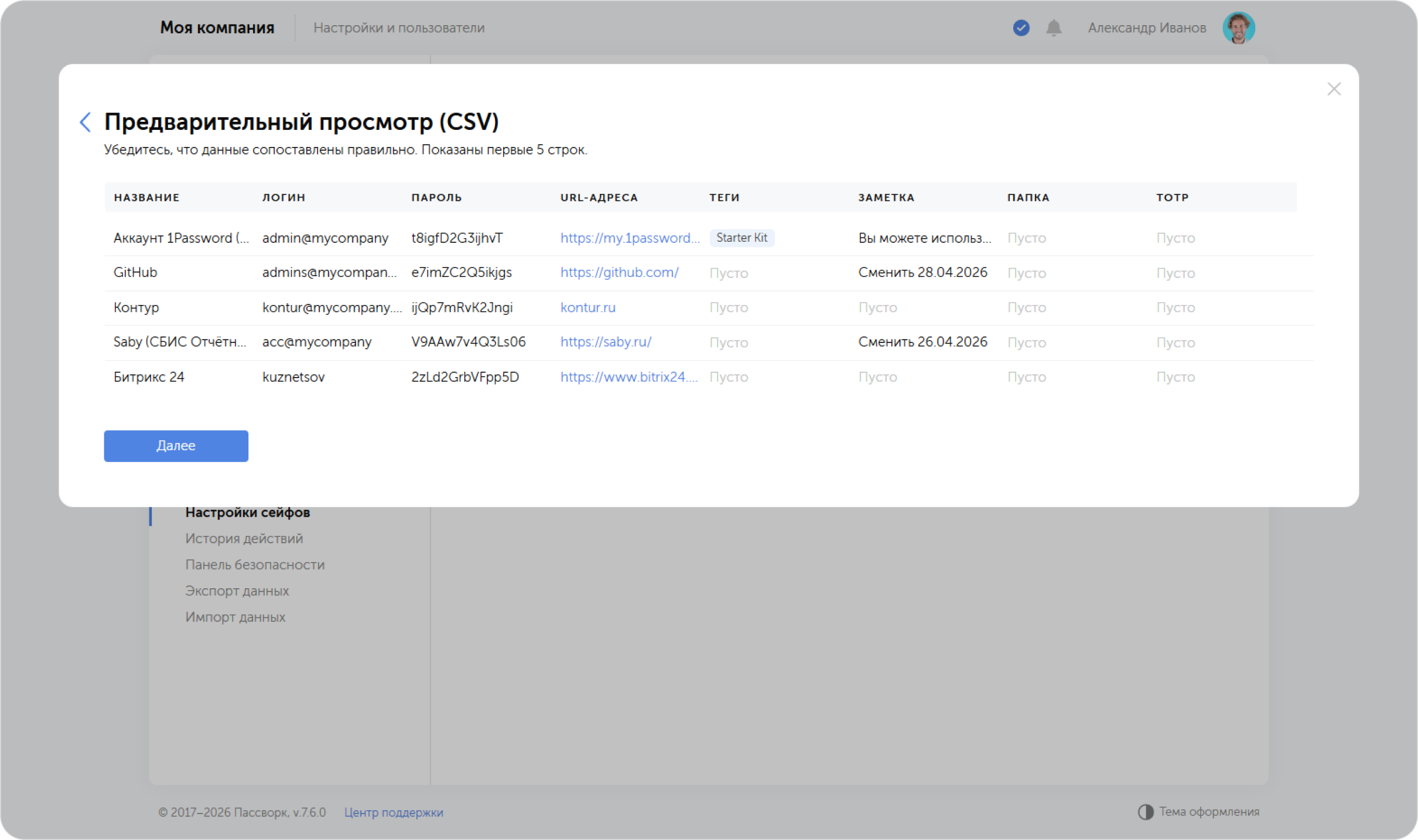This screenshot has height=840, width=1418.
Task: Click the ПАРОЛЬ column header
Action: coord(437,198)
